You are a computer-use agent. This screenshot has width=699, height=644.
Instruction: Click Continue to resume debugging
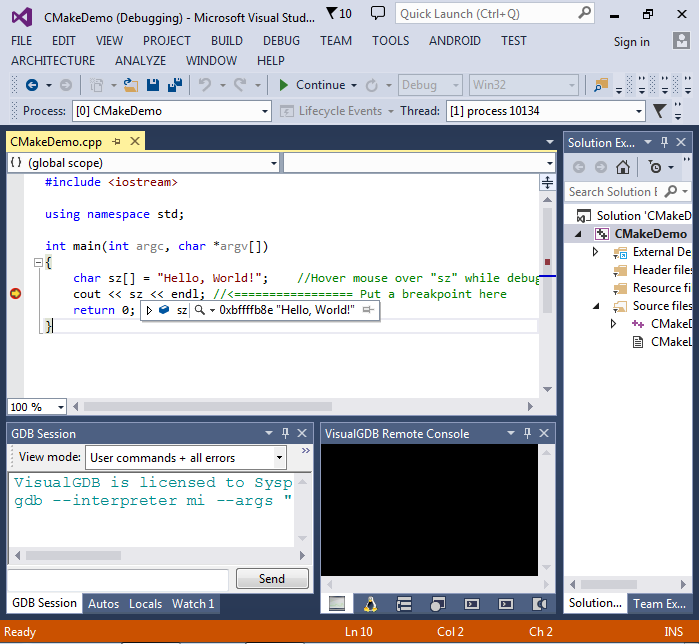(x=312, y=85)
